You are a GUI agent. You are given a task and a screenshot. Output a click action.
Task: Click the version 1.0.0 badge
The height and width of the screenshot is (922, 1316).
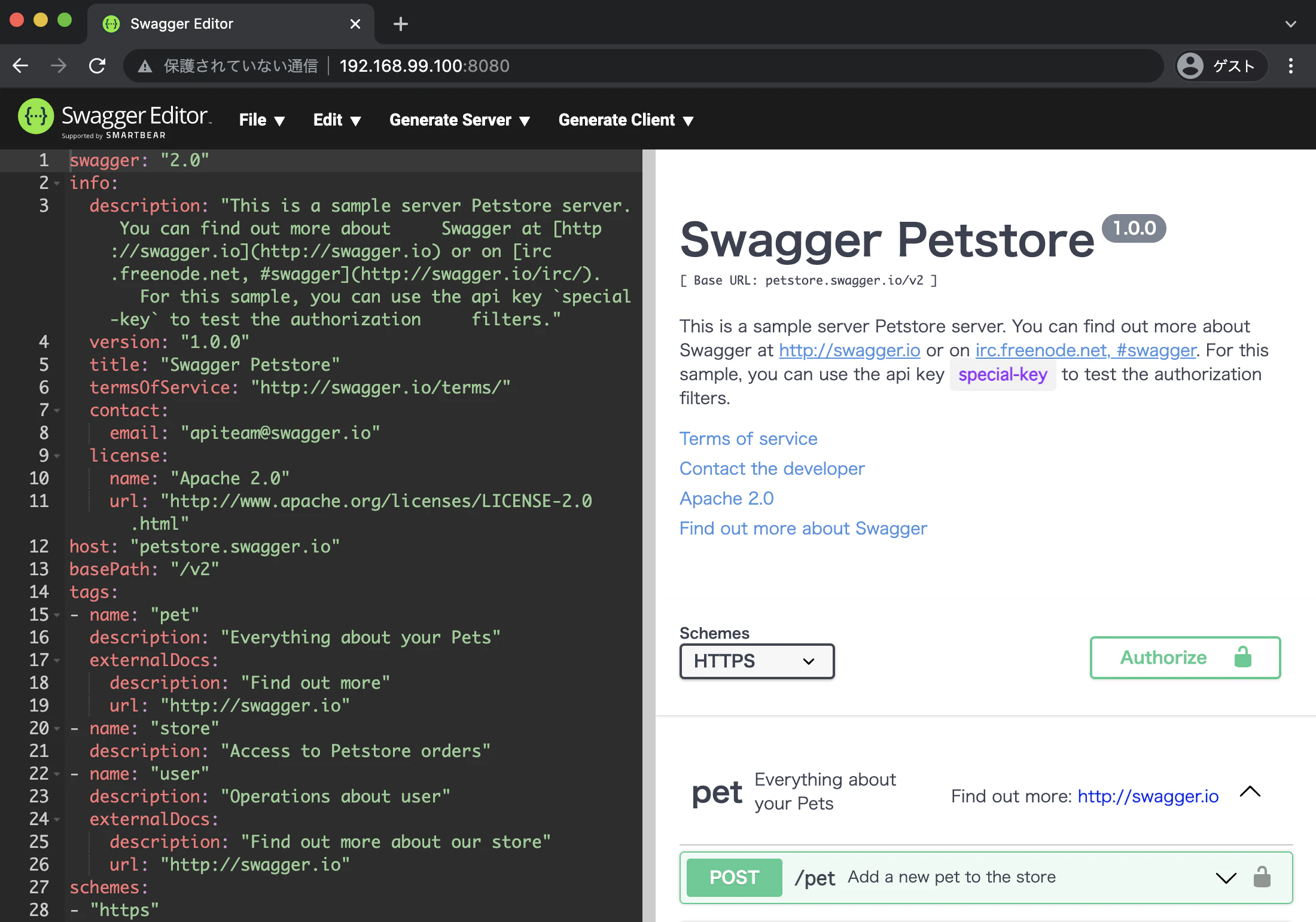point(1134,228)
